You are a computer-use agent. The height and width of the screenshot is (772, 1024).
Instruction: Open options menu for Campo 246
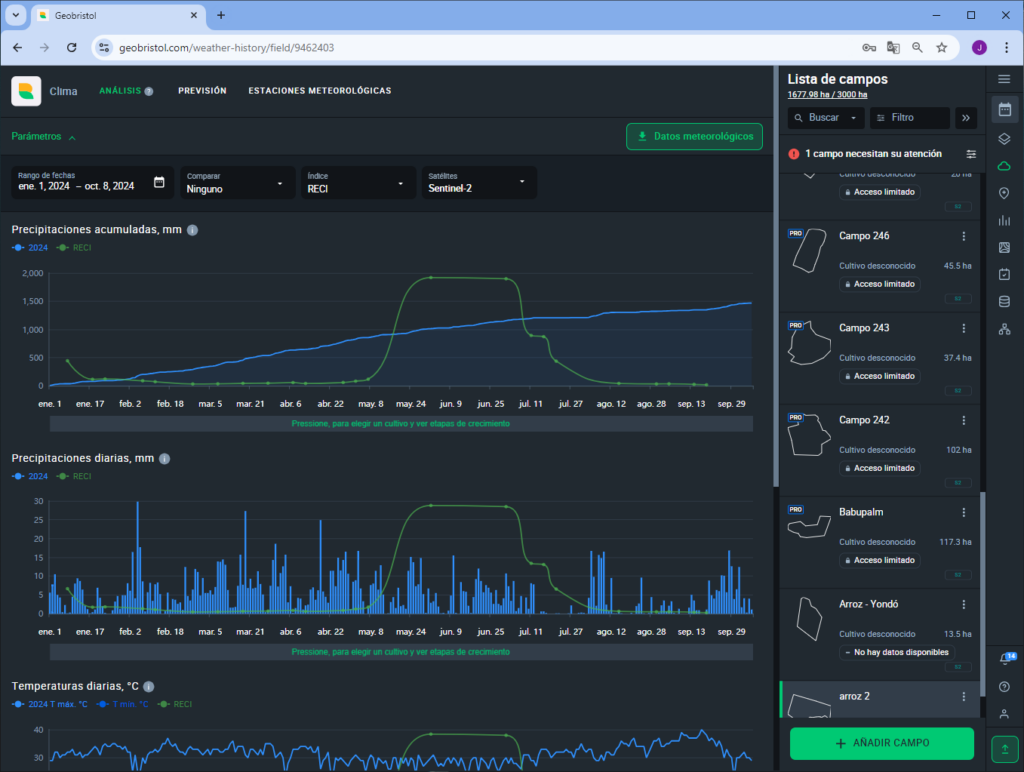[964, 236]
